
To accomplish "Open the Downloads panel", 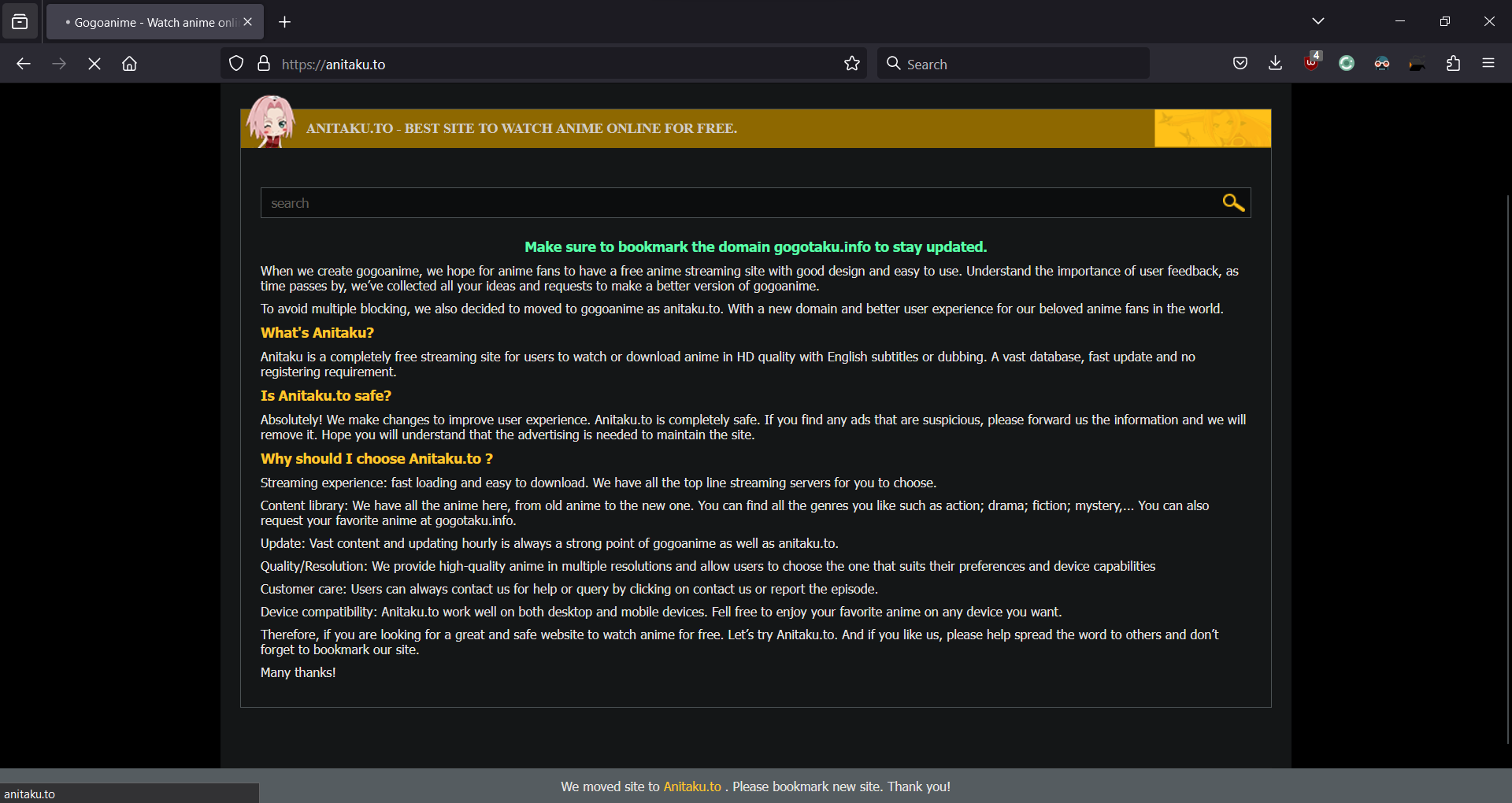I will pos(1275,64).
